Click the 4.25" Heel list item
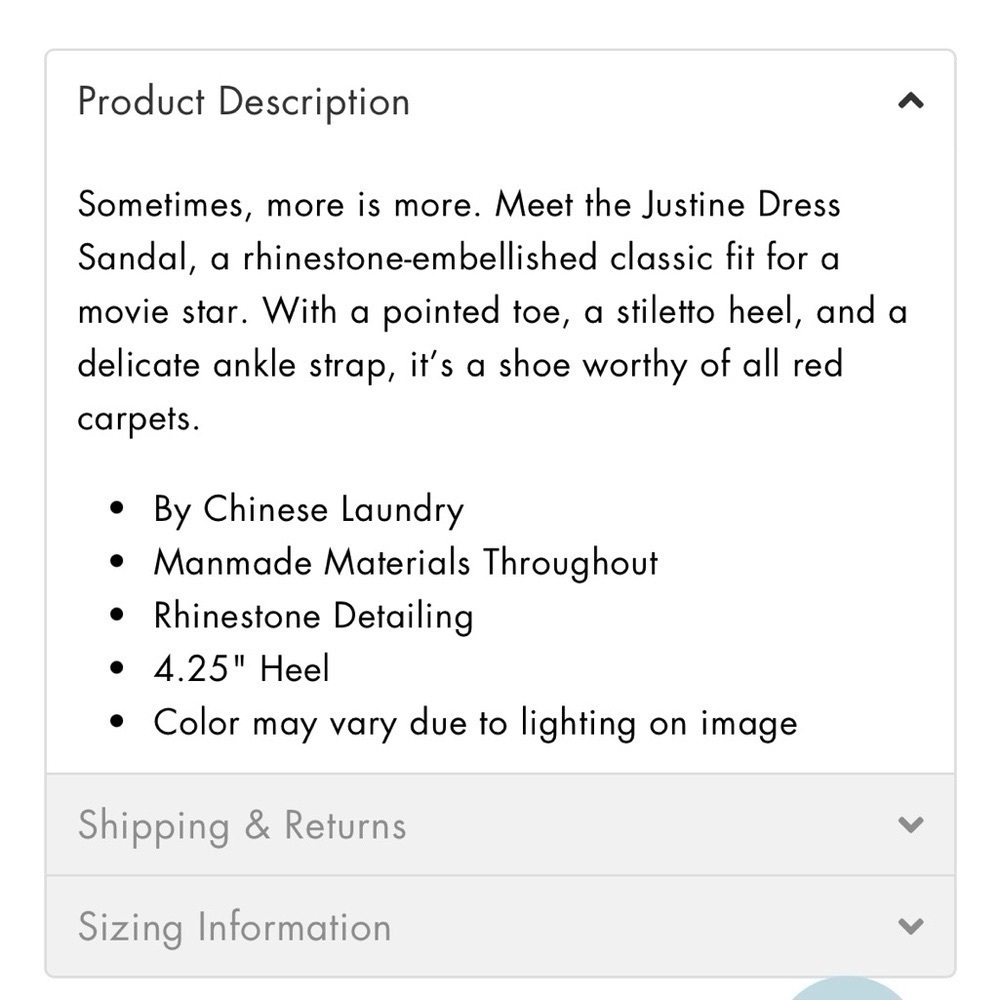 coord(242,669)
